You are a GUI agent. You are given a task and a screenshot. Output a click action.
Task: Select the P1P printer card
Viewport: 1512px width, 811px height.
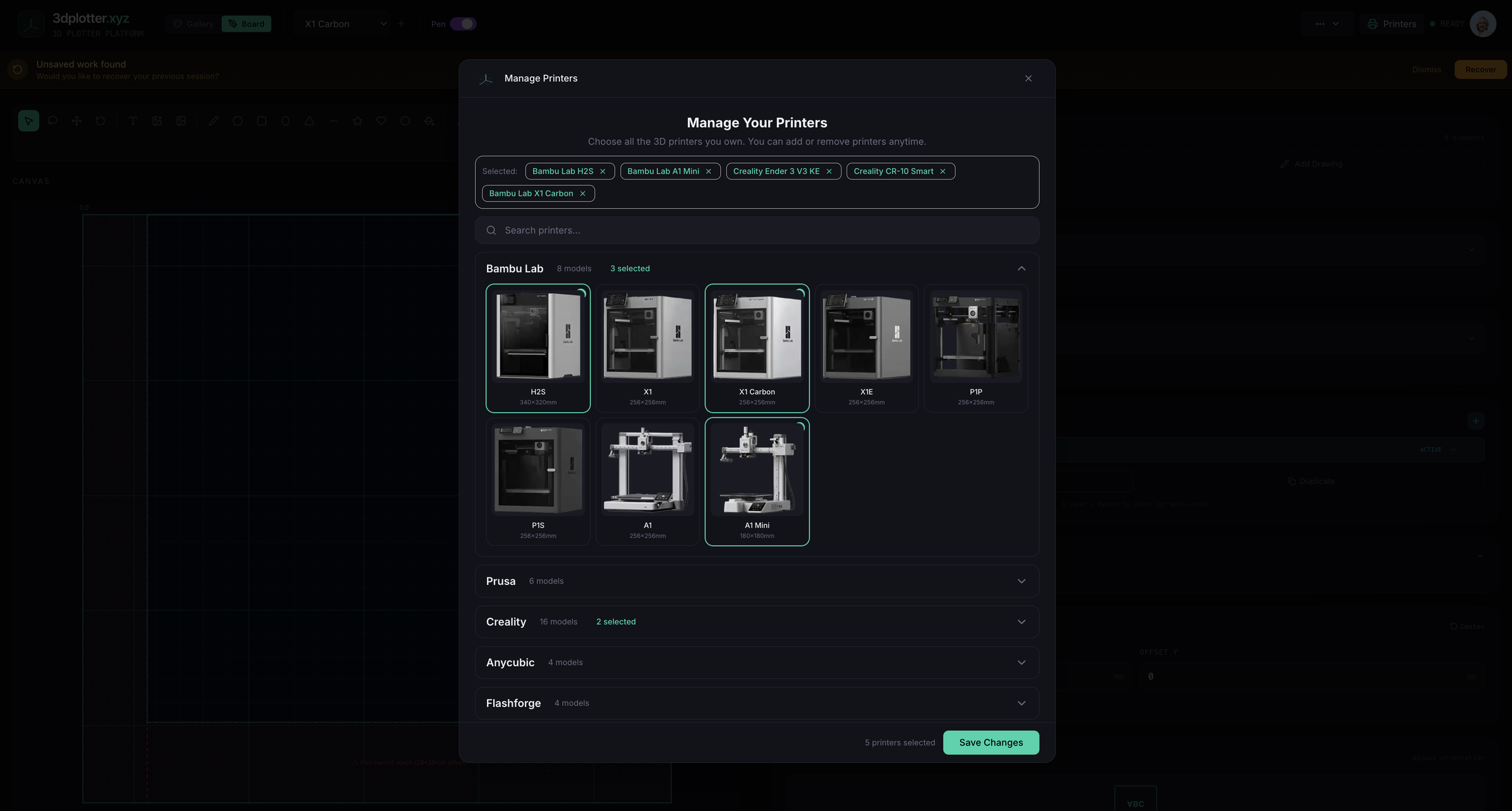pos(976,348)
